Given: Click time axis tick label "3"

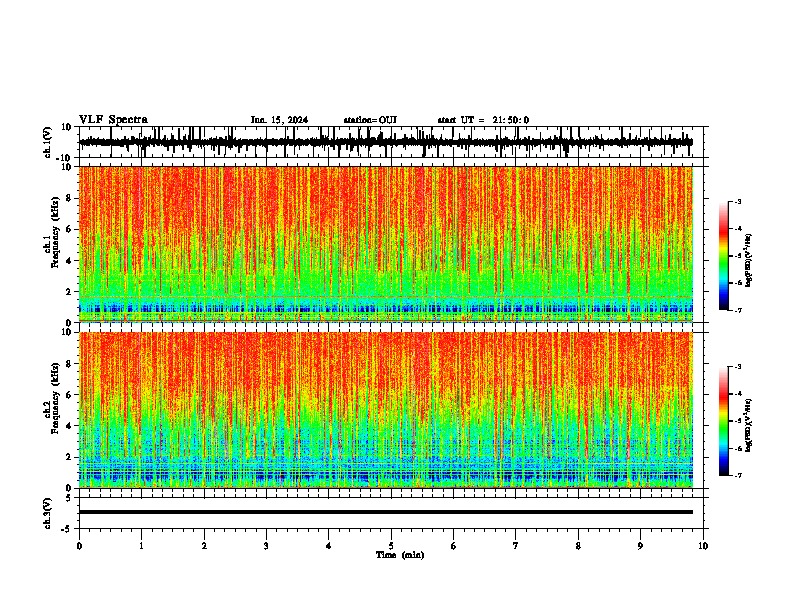Looking at the screenshot, I should coord(266,546).
